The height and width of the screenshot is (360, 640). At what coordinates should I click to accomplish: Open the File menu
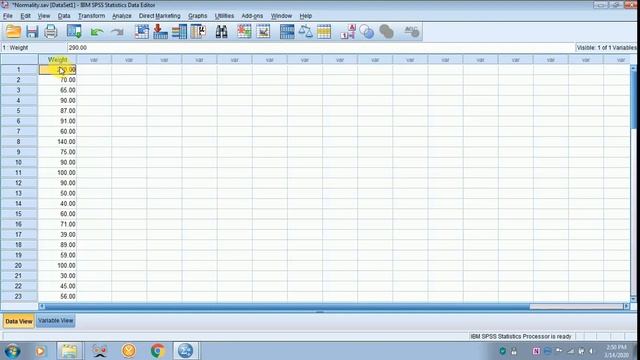click(8, 16)
